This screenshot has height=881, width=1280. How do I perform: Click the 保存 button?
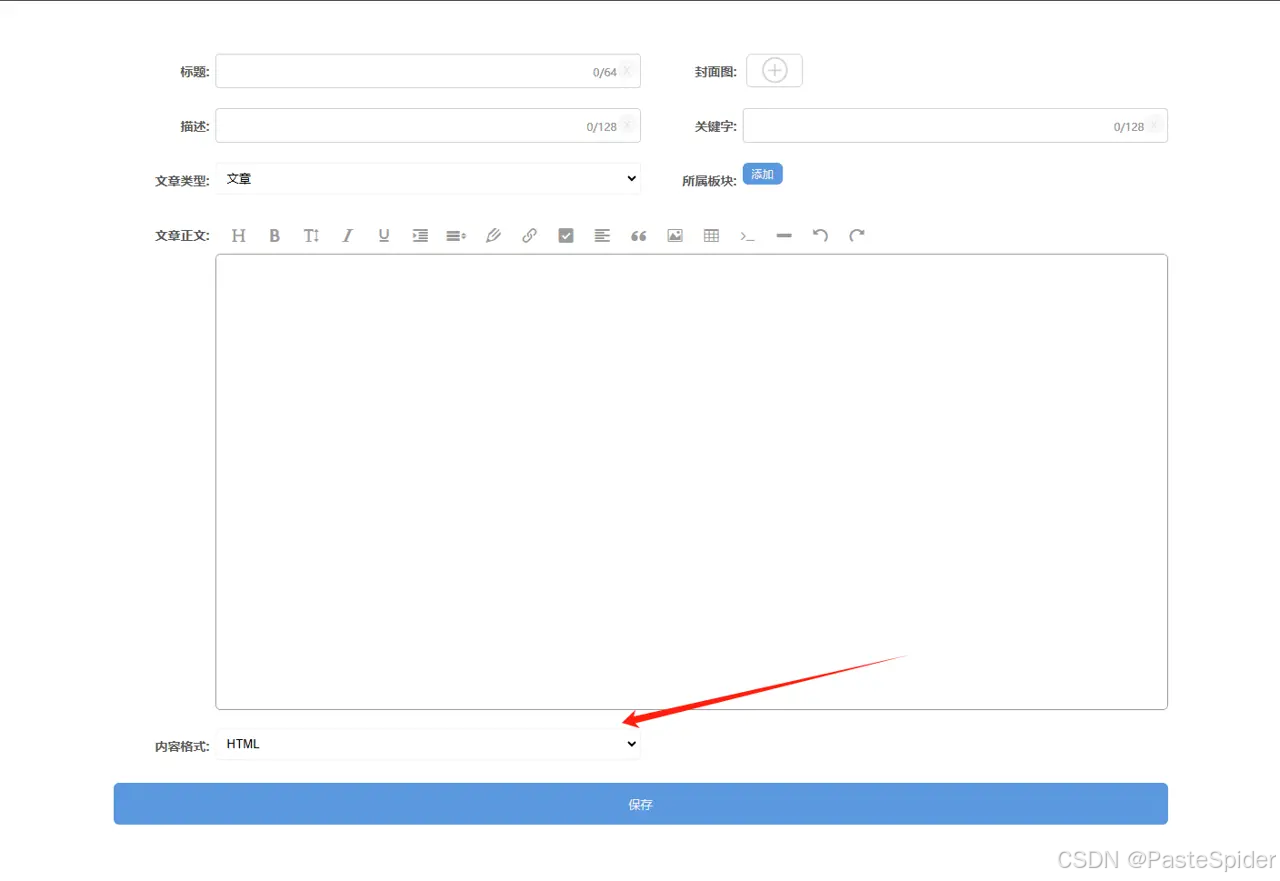pos(641,804)
